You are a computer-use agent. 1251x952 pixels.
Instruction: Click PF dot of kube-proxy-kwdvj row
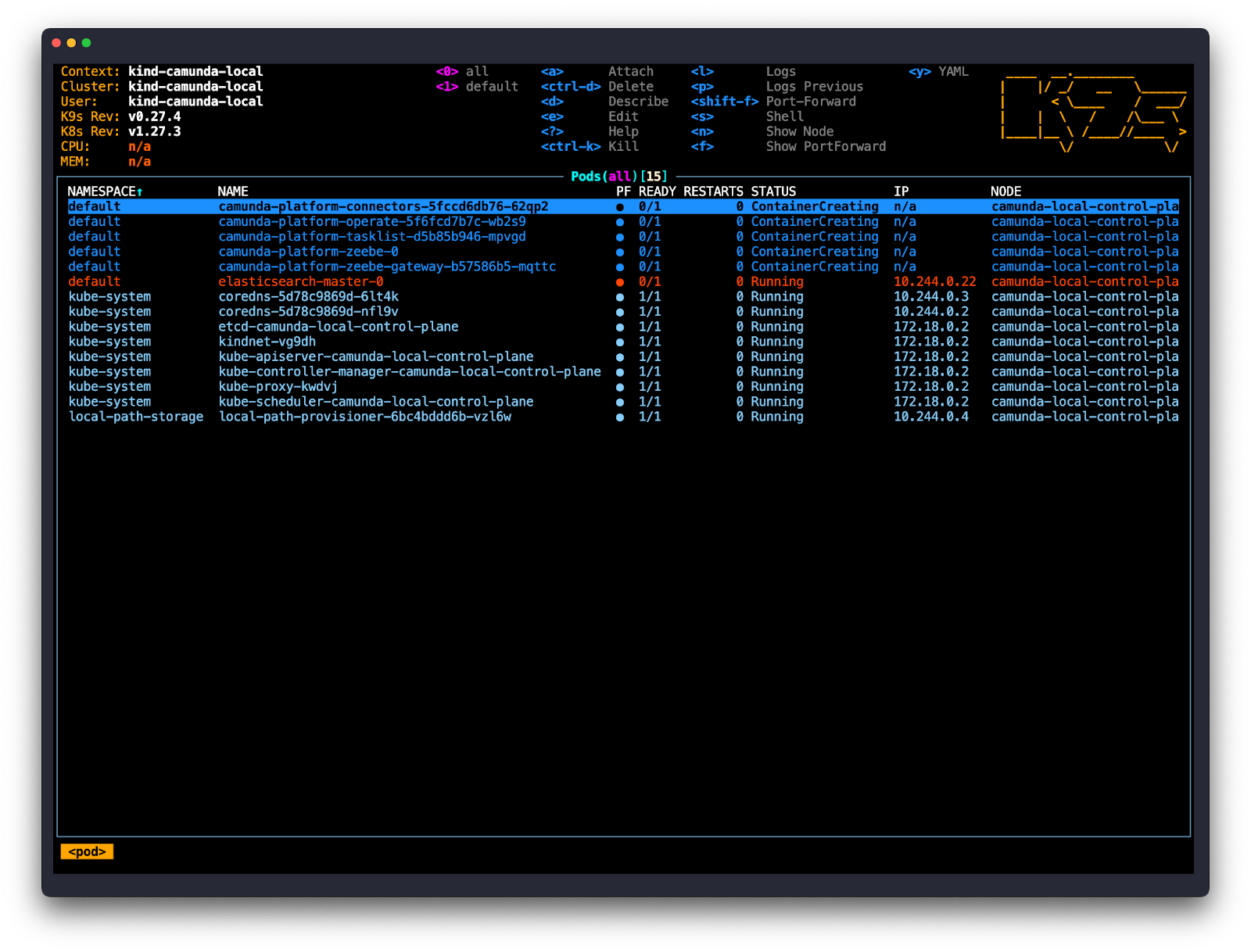pos(620,387)
